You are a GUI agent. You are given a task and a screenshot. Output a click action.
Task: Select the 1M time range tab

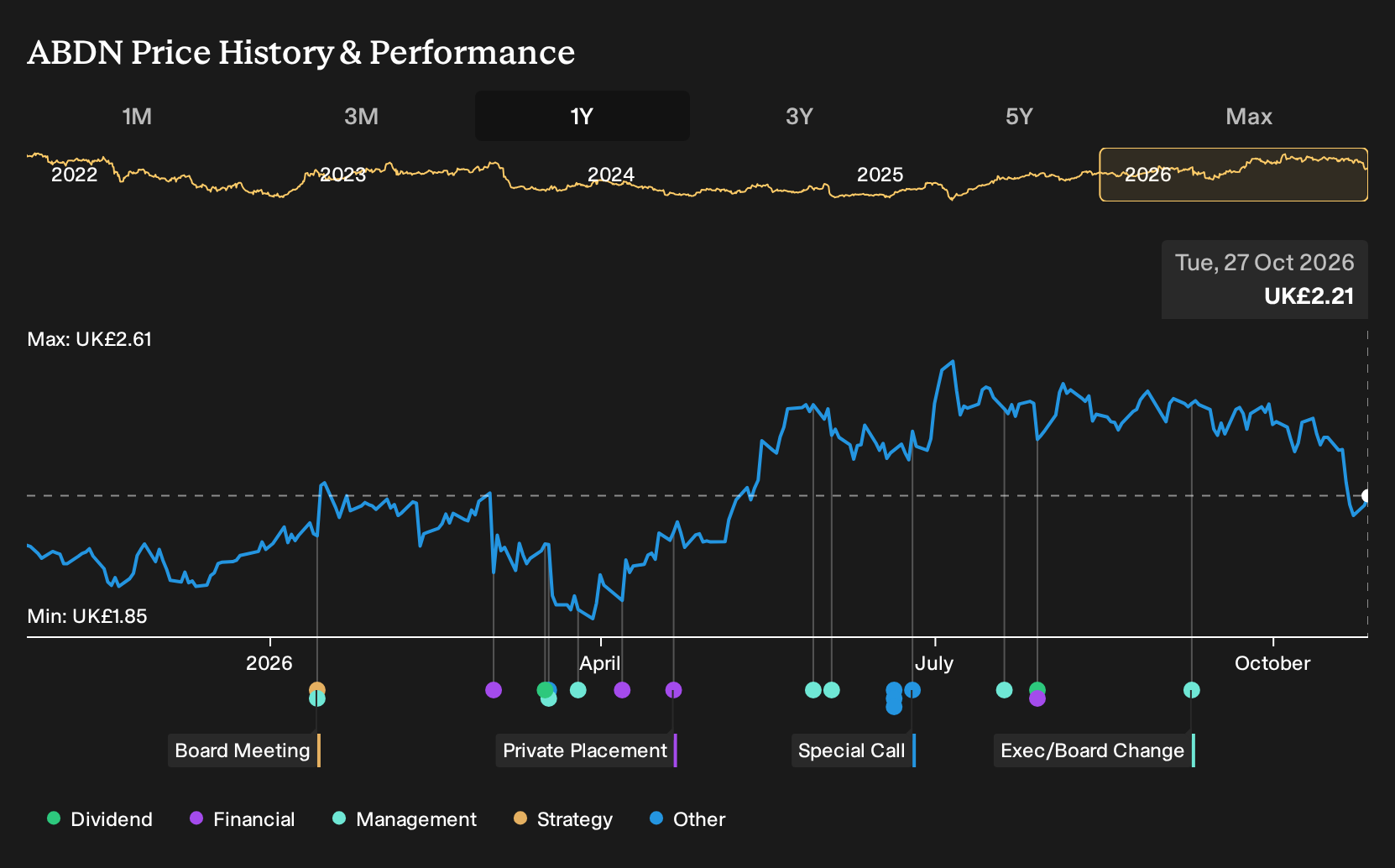137,116
